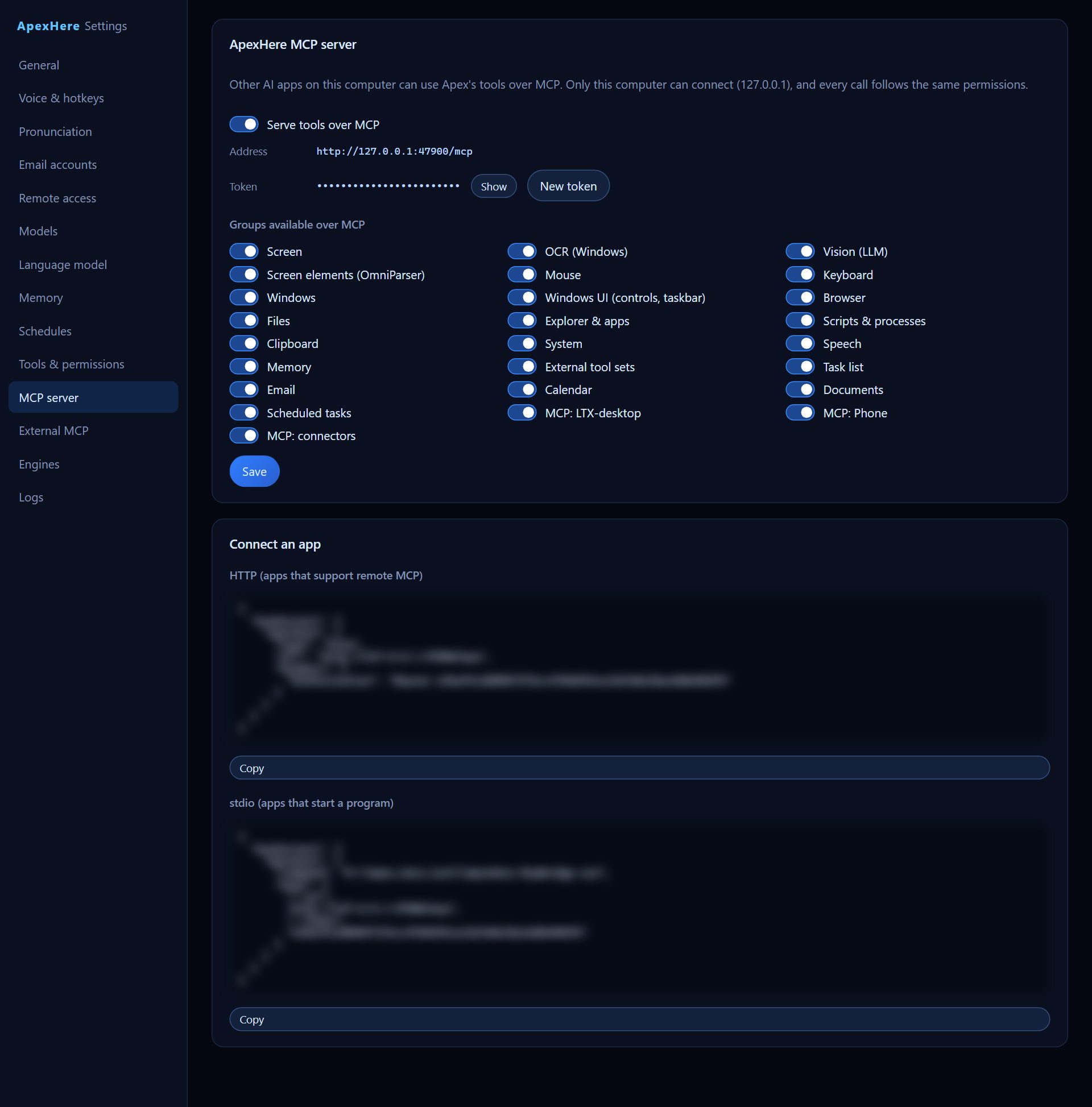Toggle Scripts & processes group
Image resolution: width=1092 pixels, height=1107 pixels.
point(800,321)
